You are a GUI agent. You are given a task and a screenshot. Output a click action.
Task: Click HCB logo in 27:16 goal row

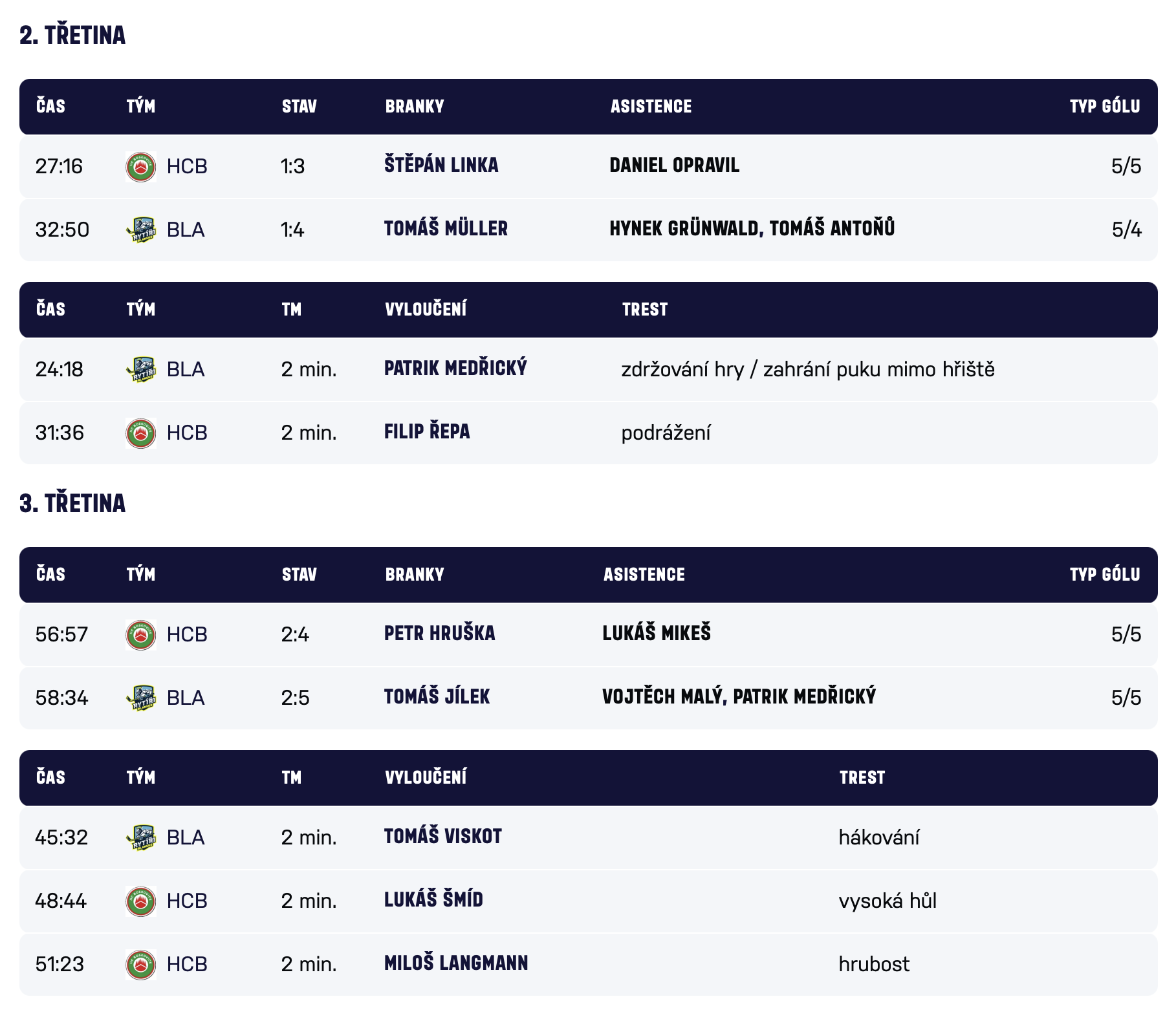(x=140, y=167)
